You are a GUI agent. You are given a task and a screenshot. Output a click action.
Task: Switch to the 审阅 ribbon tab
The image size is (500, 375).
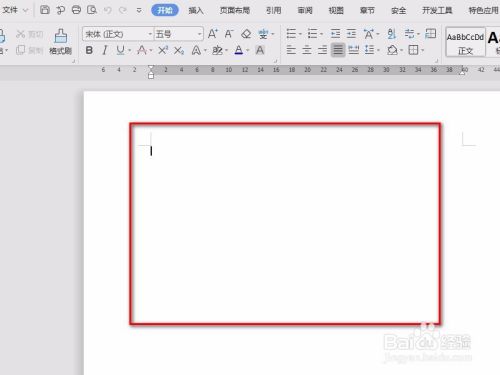coord(305,10)
